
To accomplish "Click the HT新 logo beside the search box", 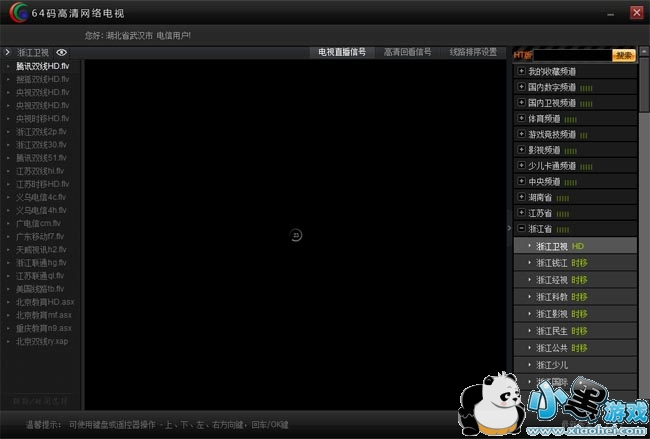I will [522, 55].
